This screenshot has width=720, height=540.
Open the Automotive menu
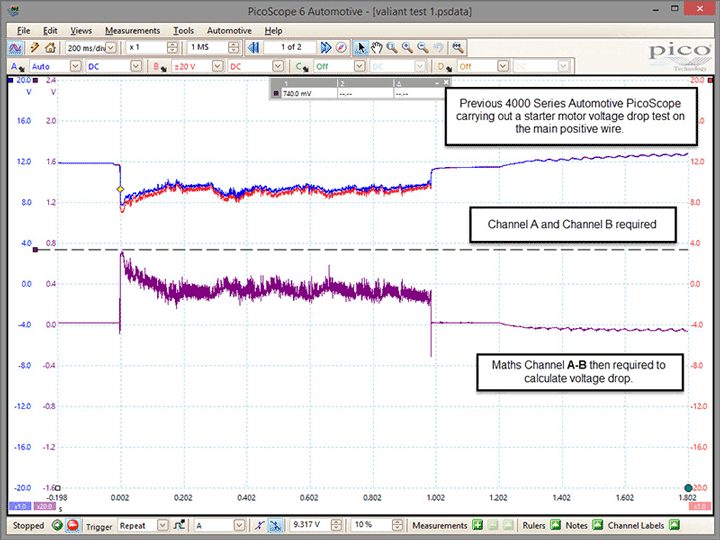(x=229, y=31)
